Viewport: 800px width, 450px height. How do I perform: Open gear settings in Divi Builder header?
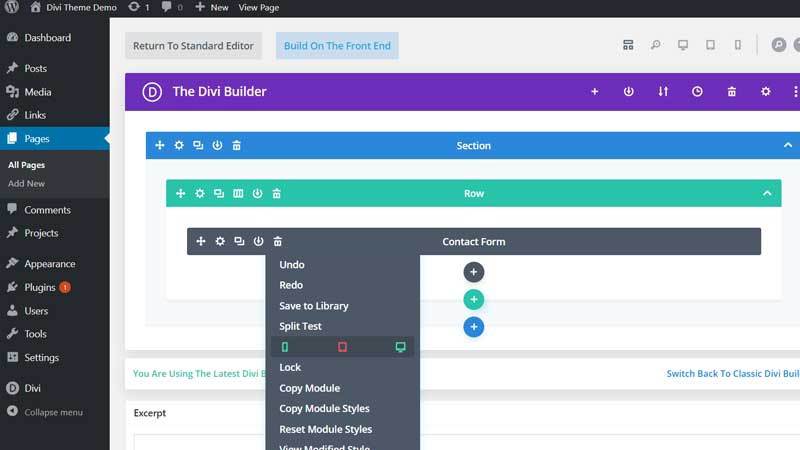pos(766,91)
